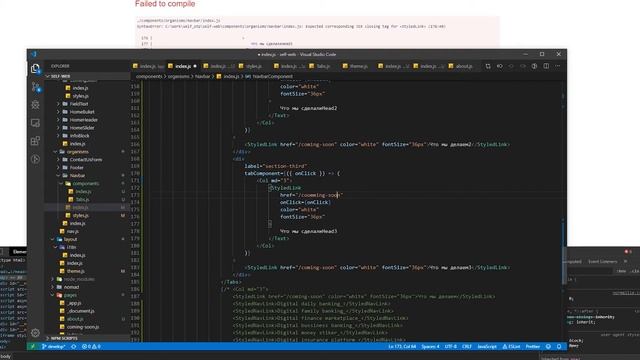Switch to the Tabs.js editor tab
Screen dimensions: 640x360
[x=323, y=66]
